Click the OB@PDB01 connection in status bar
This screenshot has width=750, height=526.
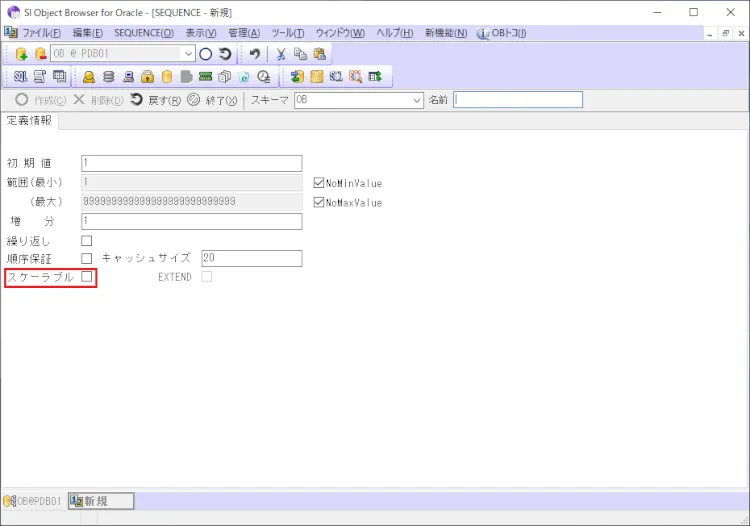click(x=33, y=501)
